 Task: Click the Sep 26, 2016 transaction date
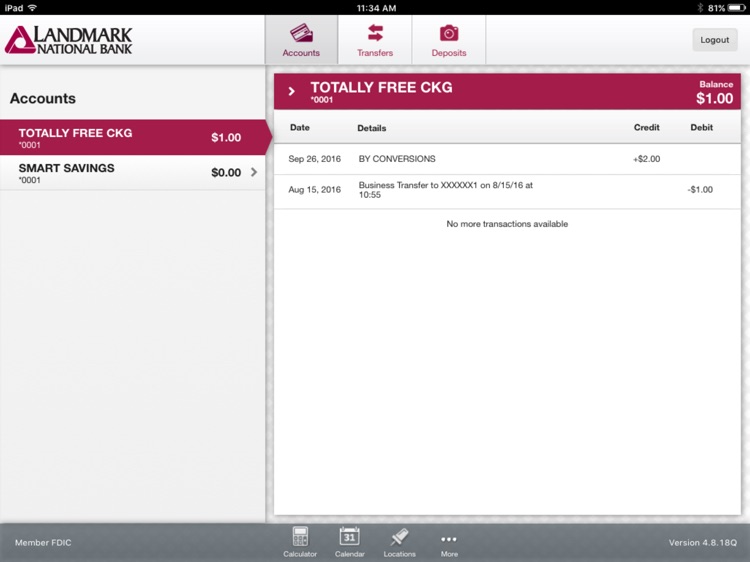(315, 159)
